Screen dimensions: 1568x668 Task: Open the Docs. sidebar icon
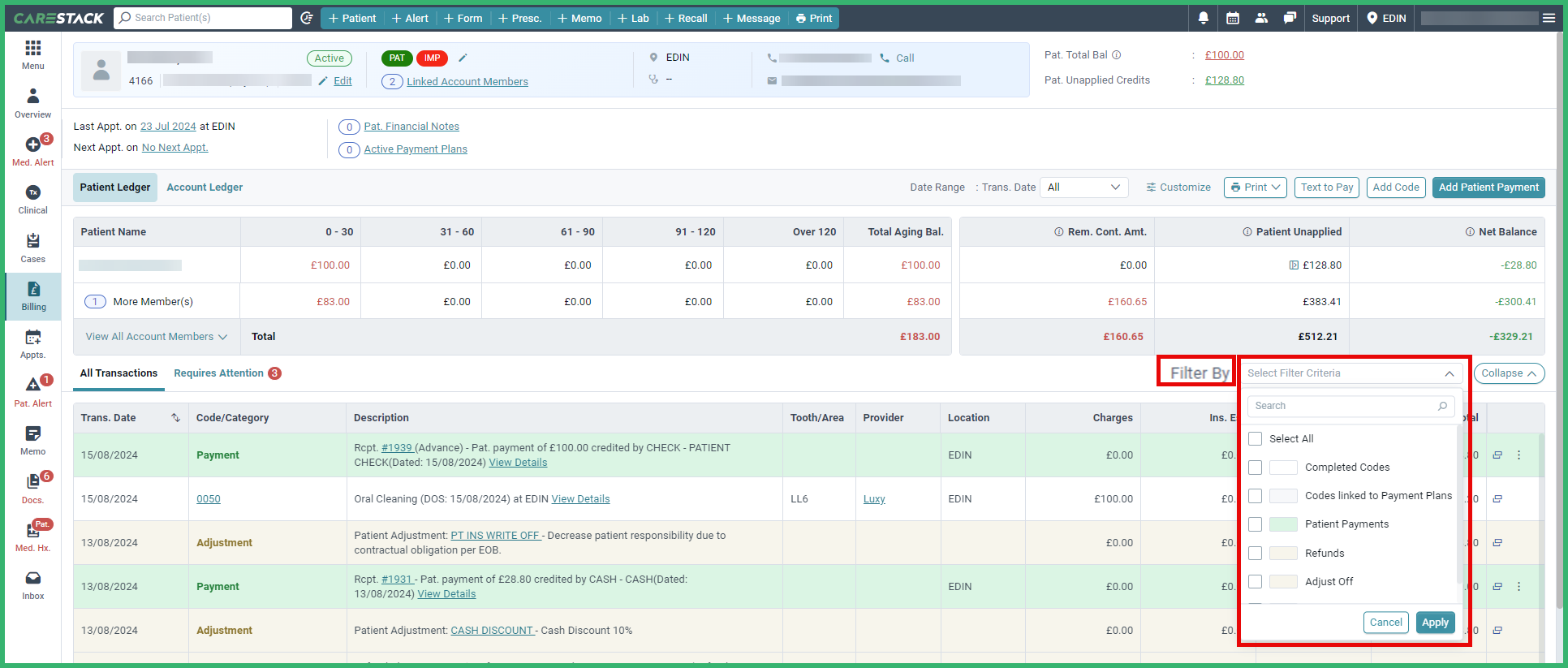(33, 488)
